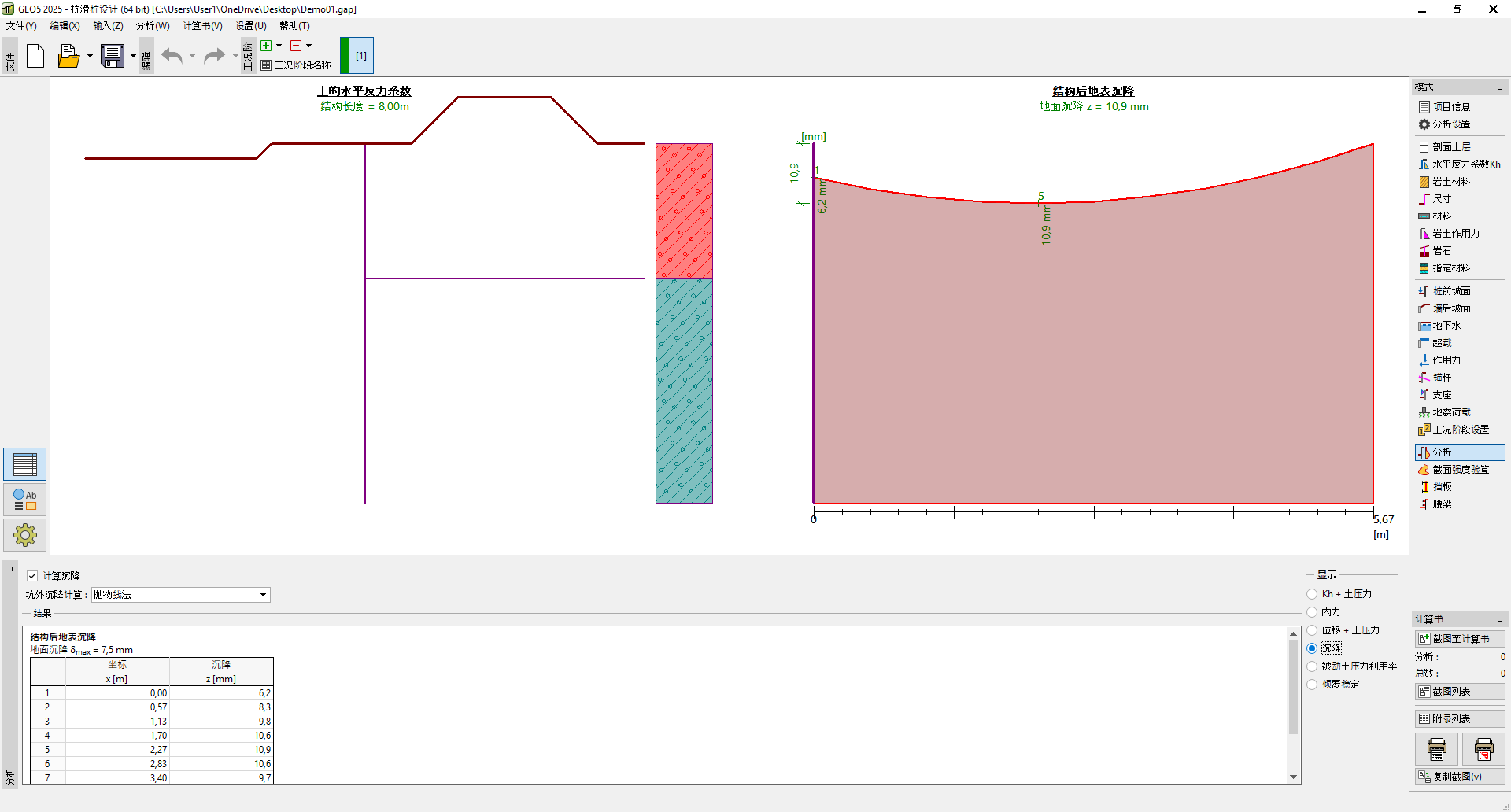
Task: Click the red remove construction stage icon
Action: point(296,46)
